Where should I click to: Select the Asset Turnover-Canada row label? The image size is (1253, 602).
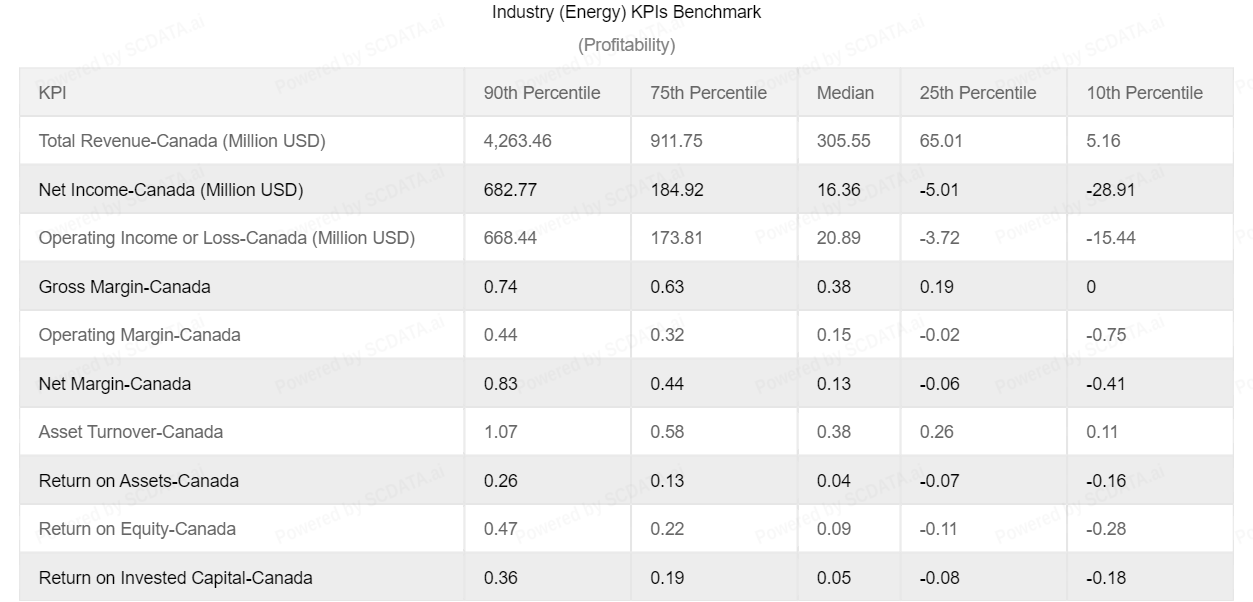[131, 432]
